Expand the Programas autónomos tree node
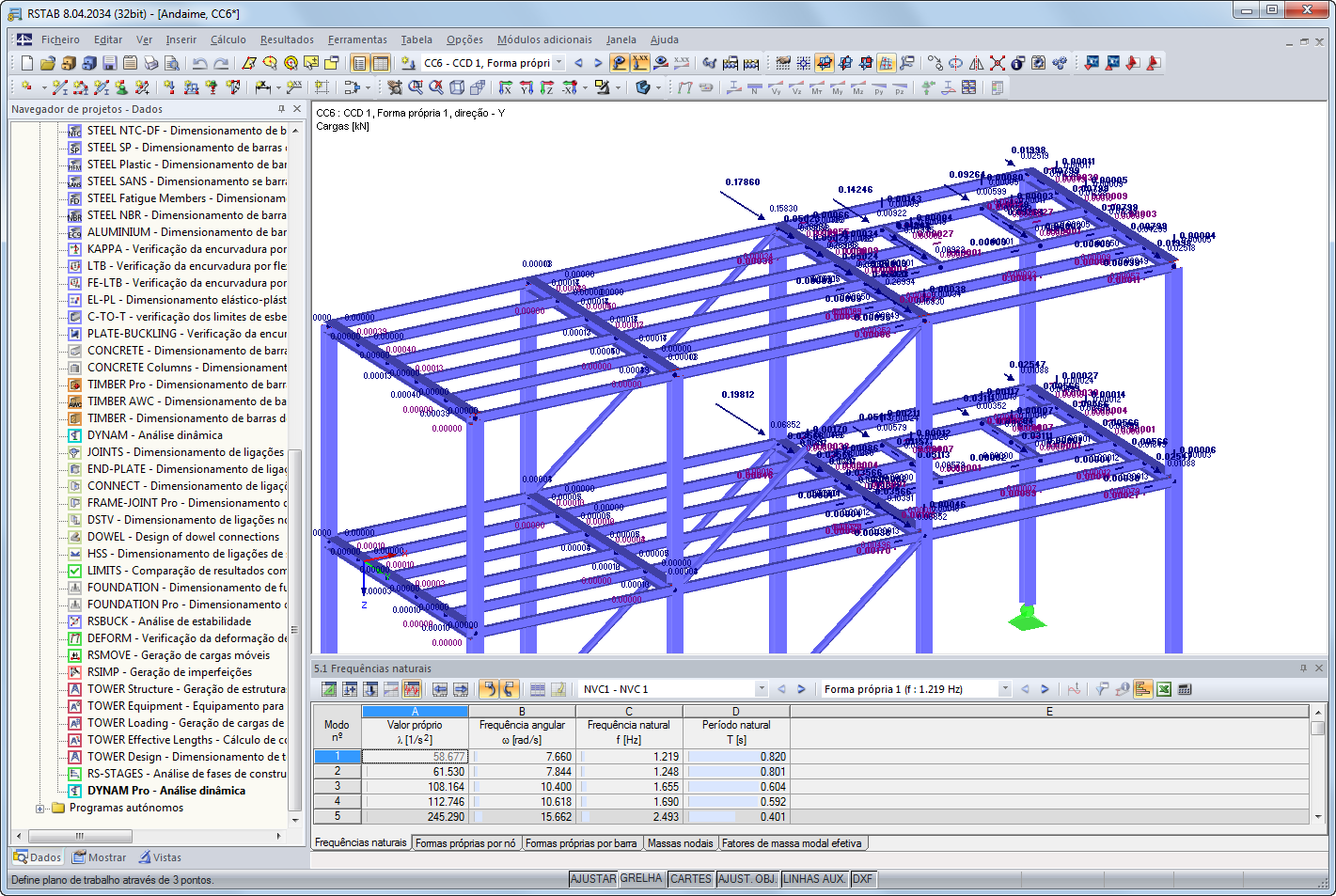 (39, 809)
